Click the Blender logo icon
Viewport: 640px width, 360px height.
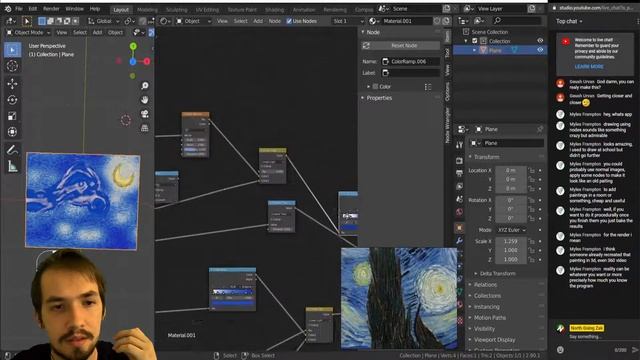pos(8,9)
